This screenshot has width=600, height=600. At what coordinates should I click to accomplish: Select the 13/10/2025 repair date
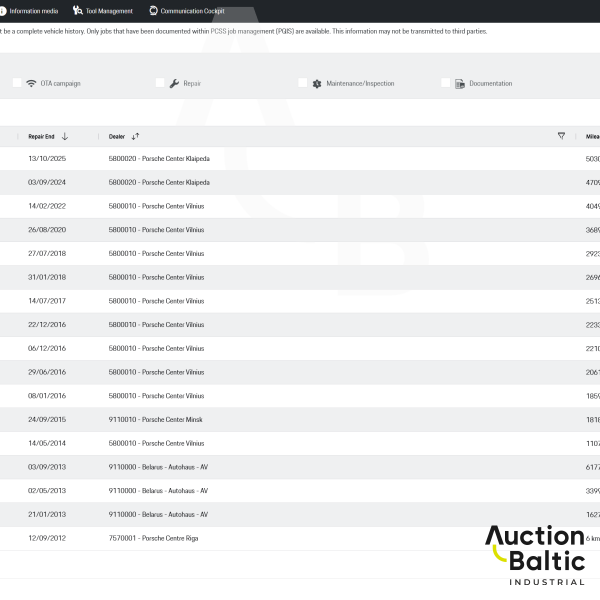click(47, 158)
